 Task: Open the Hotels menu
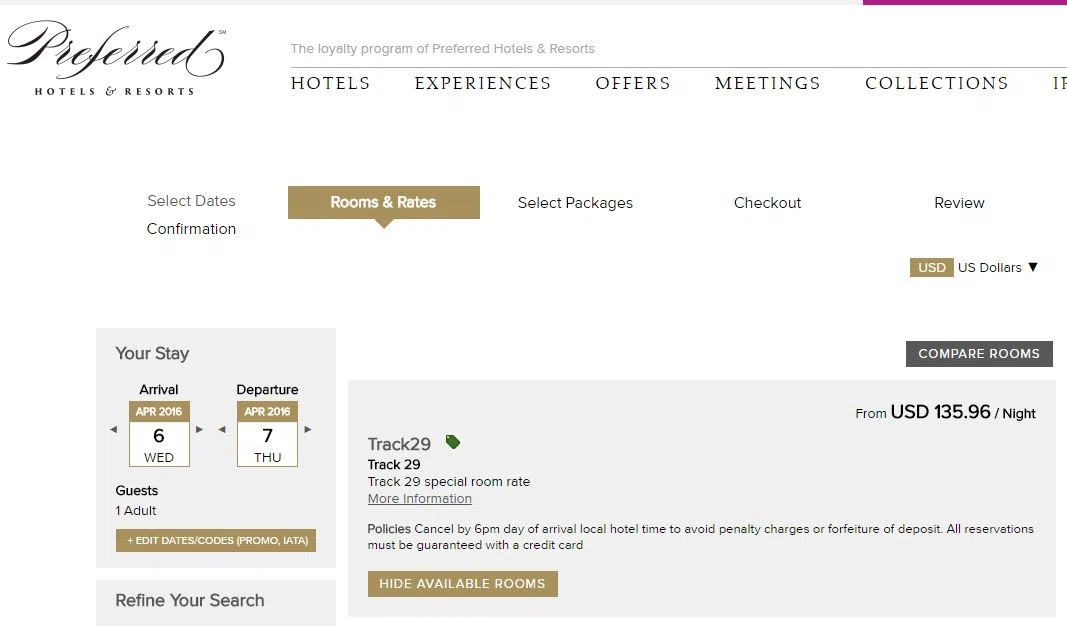[330, 83]
